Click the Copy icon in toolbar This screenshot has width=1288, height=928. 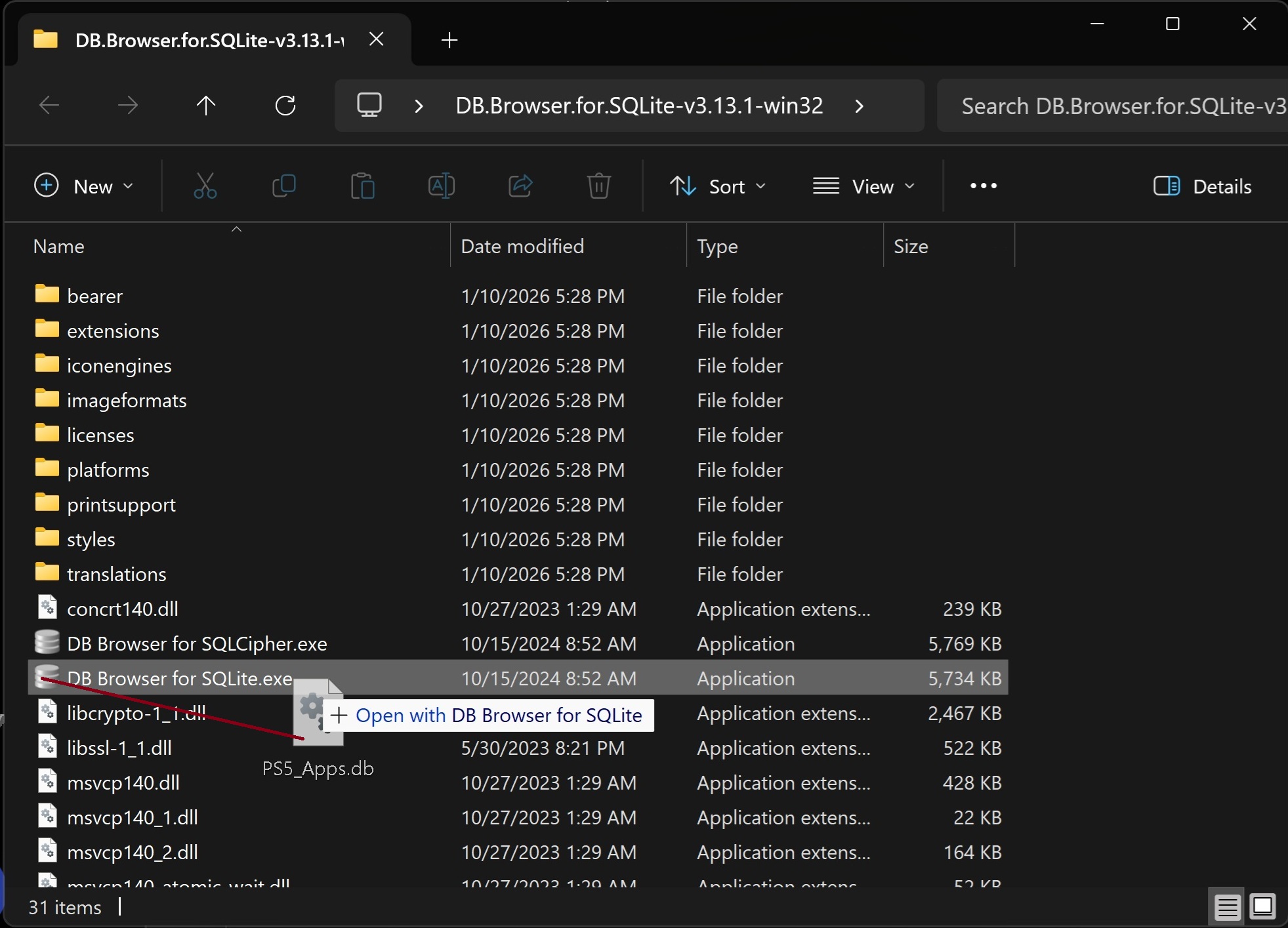coord(284,186)
